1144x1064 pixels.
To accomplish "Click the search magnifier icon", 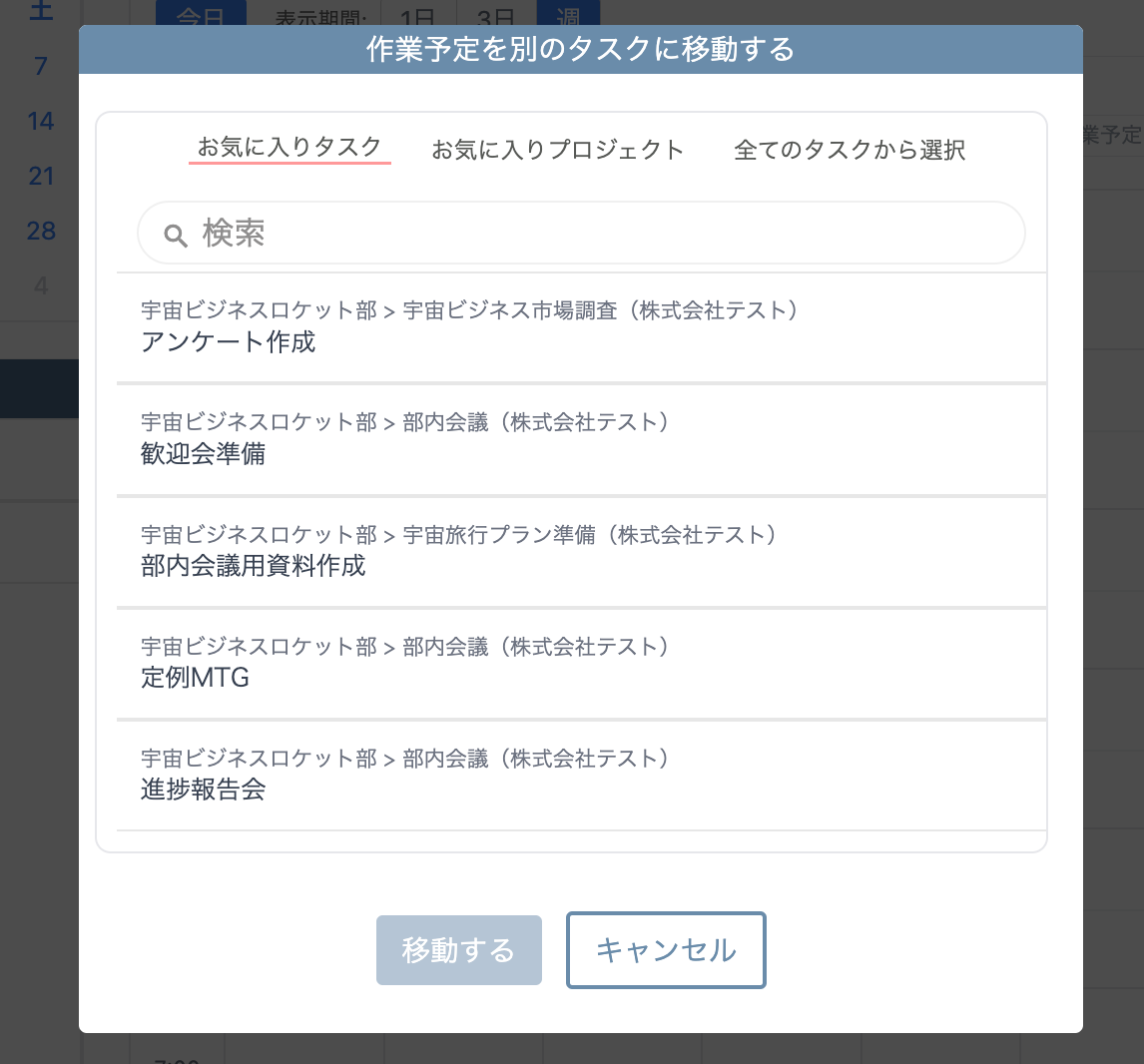I will [x=177, y=235].
